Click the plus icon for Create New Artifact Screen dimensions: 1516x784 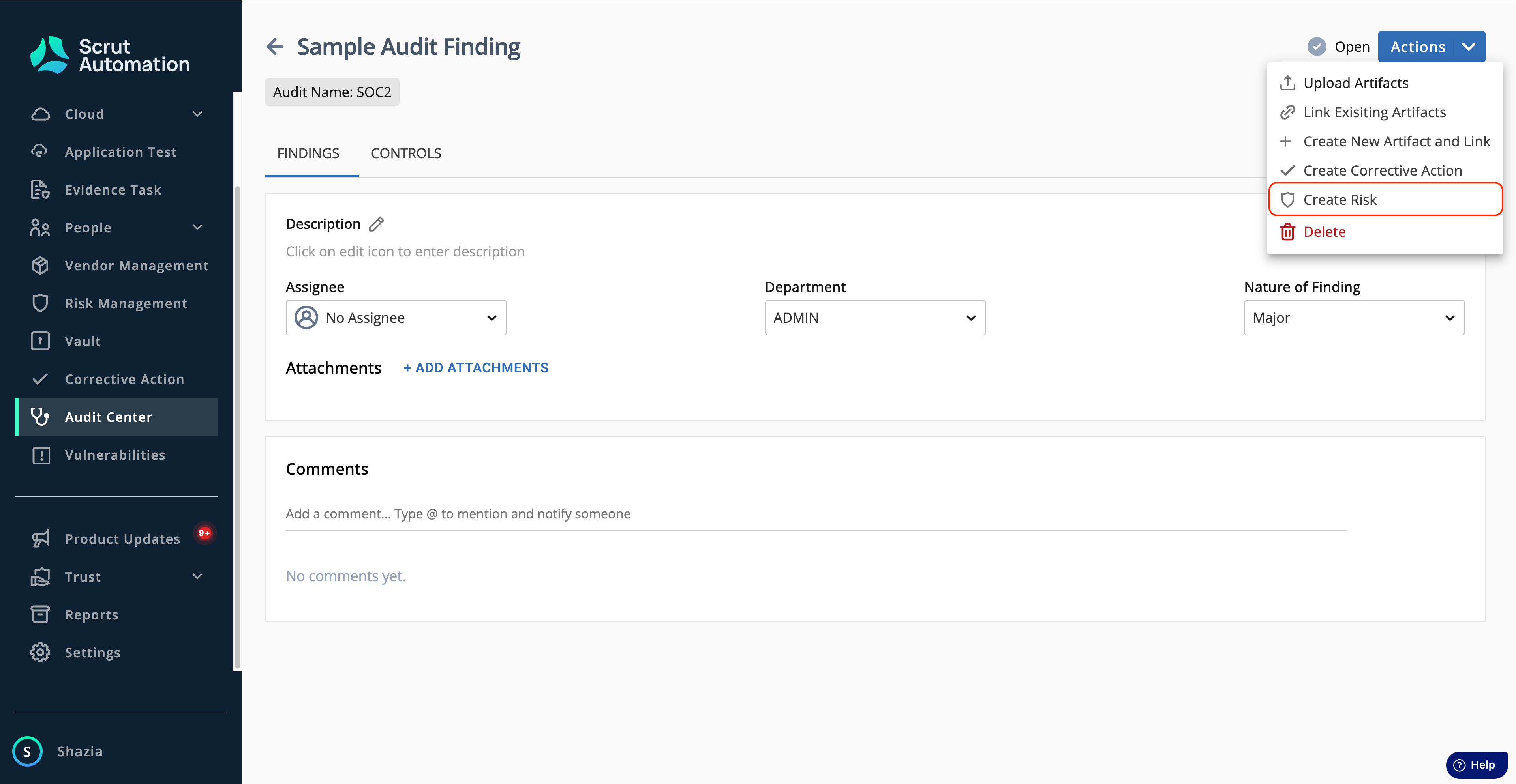[1285, 141]
